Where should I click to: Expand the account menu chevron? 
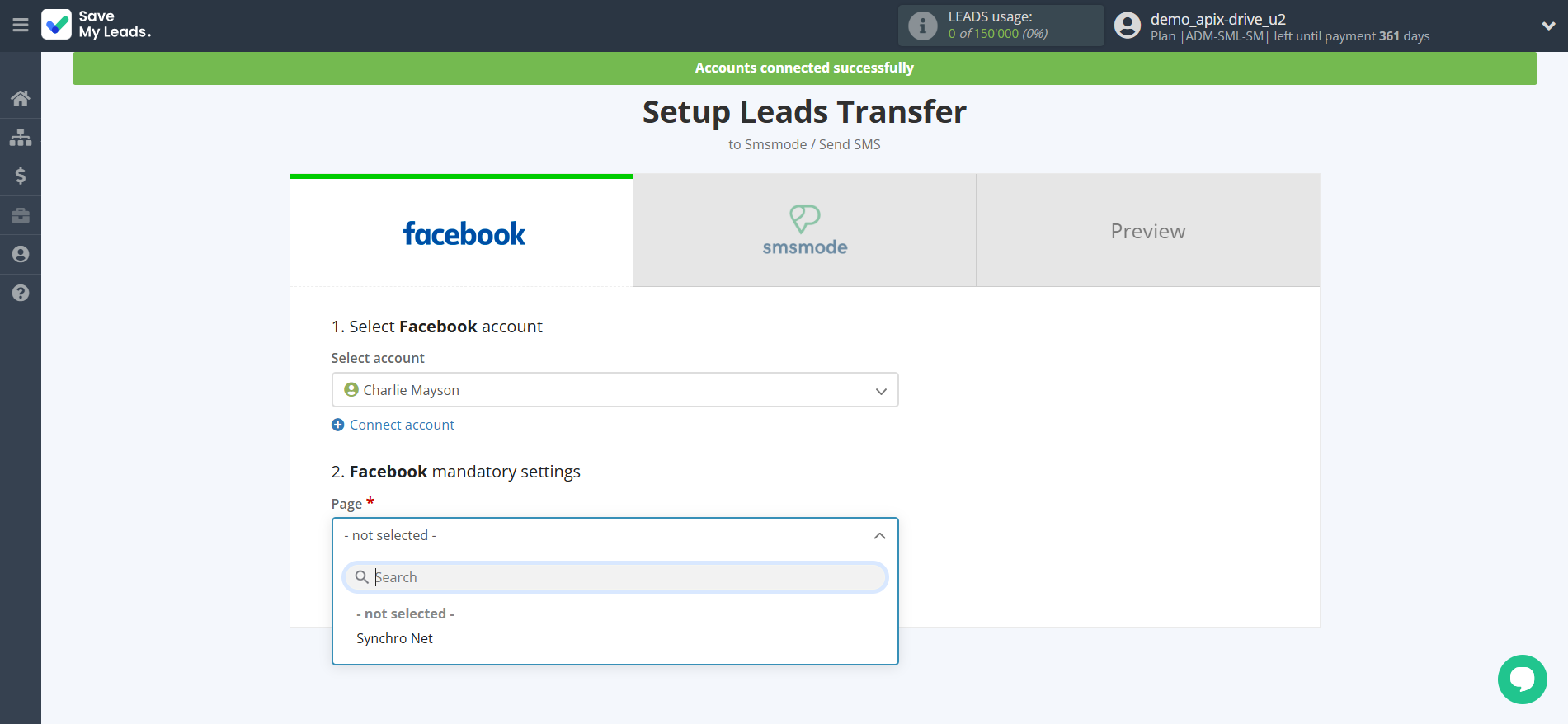pos(1548,26)
